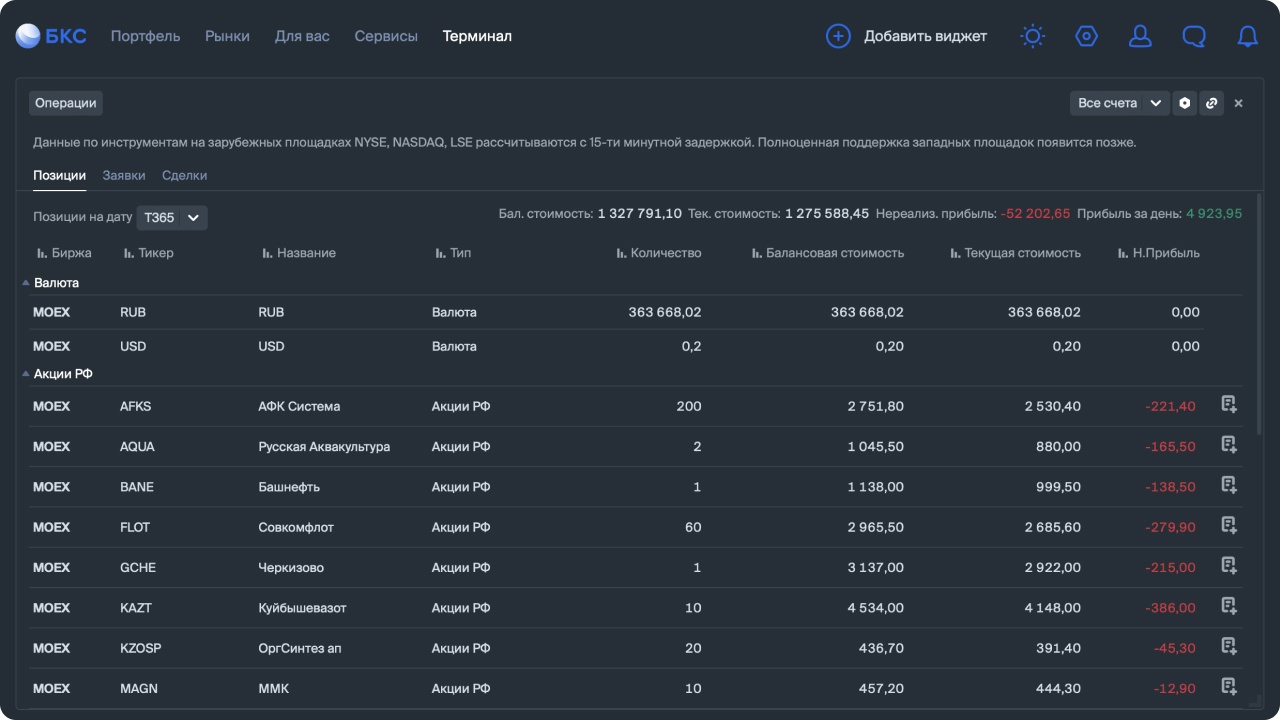Image resolution: width=1280 pixels, height=720 pixels.
Task: Open the chat messages icon
Action: (x=1194, y=36)
